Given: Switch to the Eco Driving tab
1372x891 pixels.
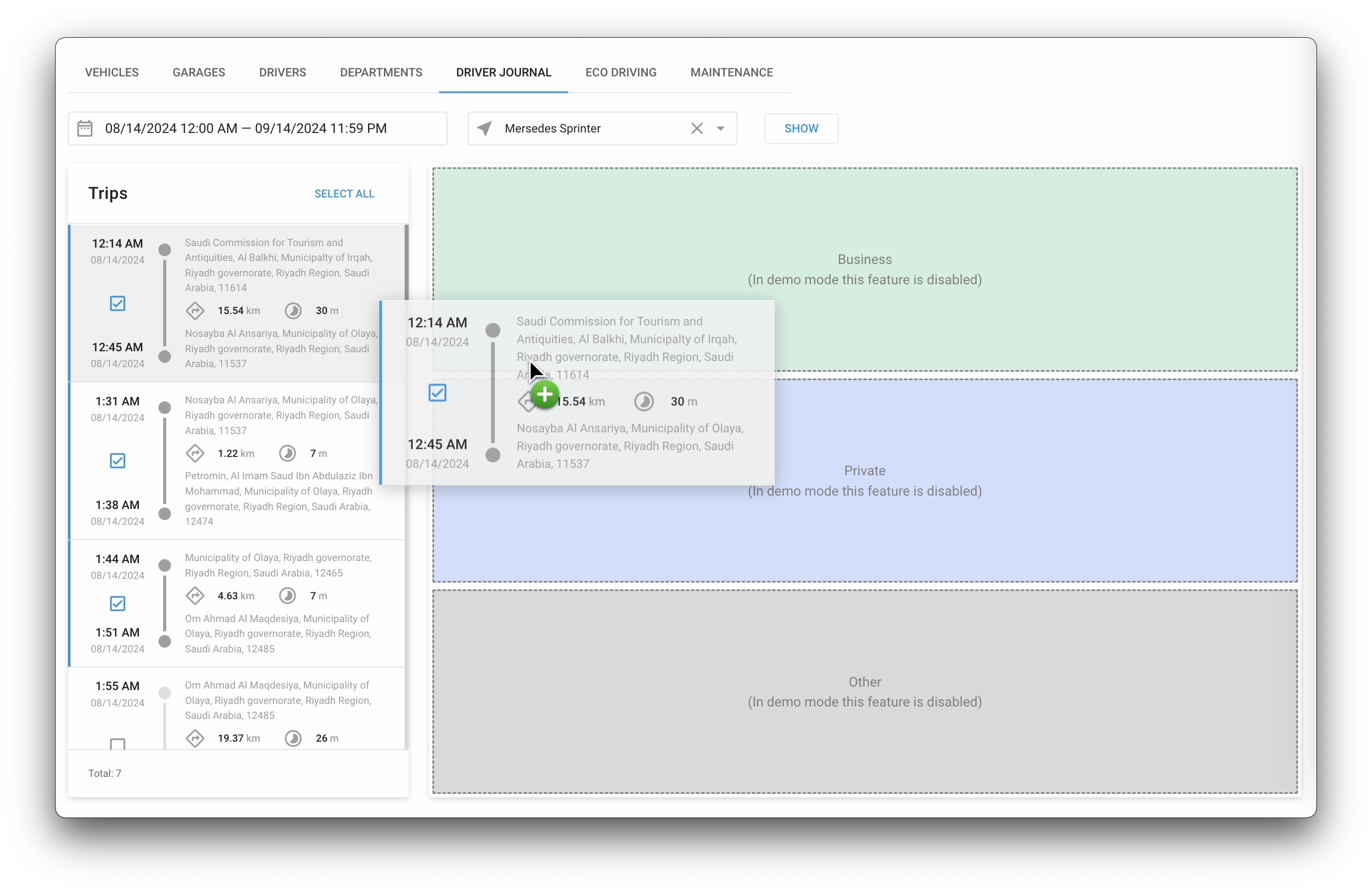Looking at the screenshot, I should pos(621,72).
